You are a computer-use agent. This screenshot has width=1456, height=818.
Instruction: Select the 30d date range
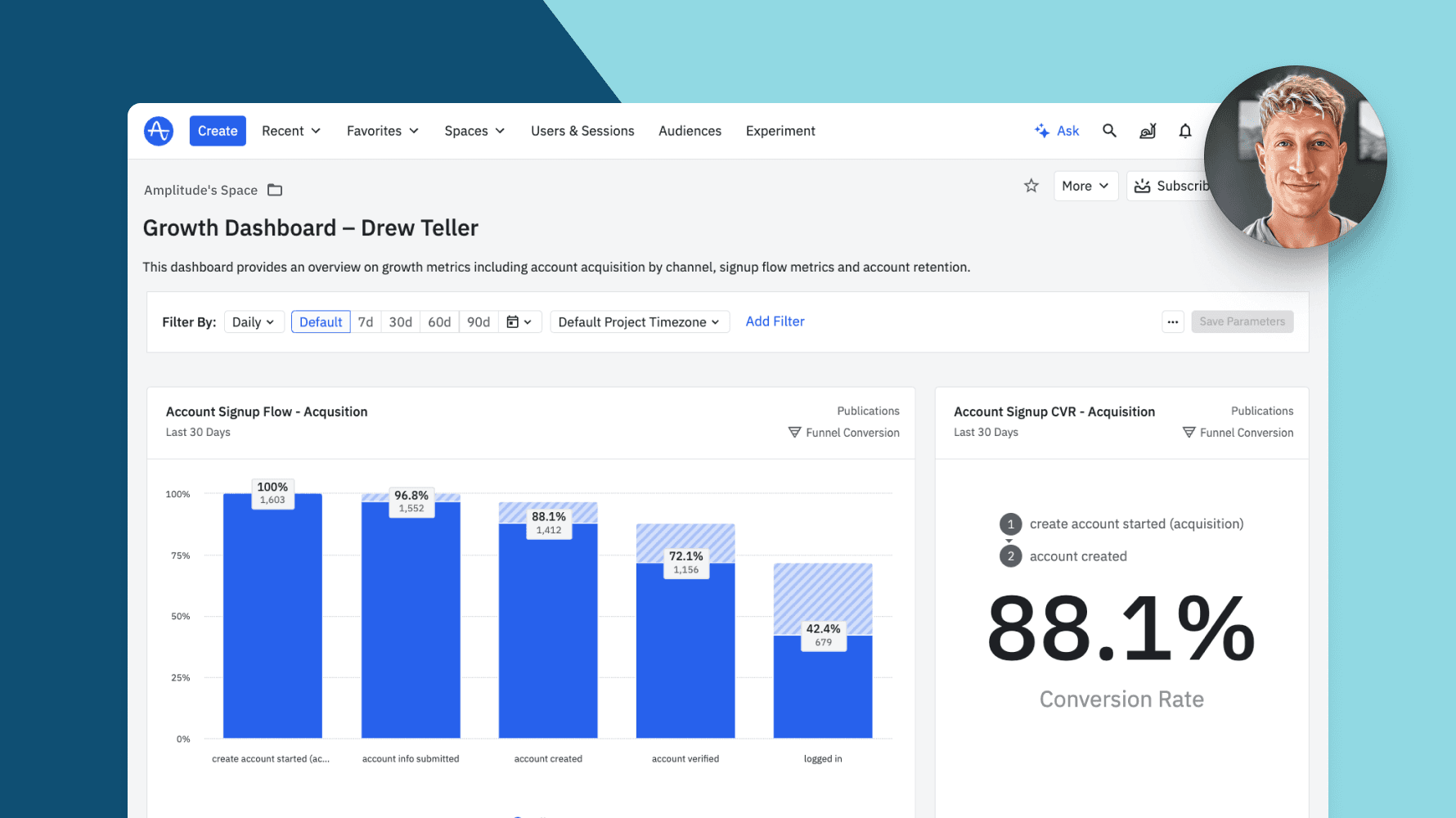(400, 321)
